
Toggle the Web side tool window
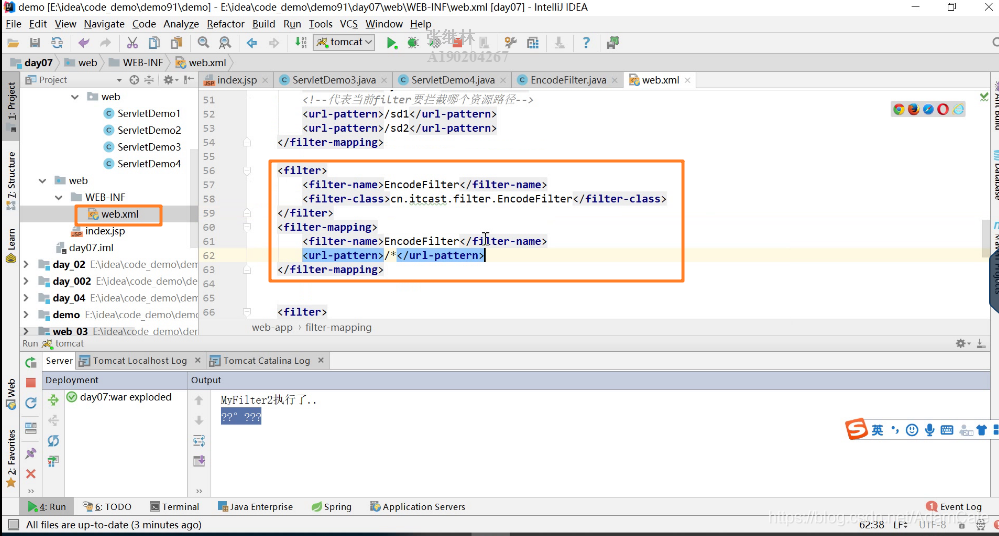click(x=11, y=393)
